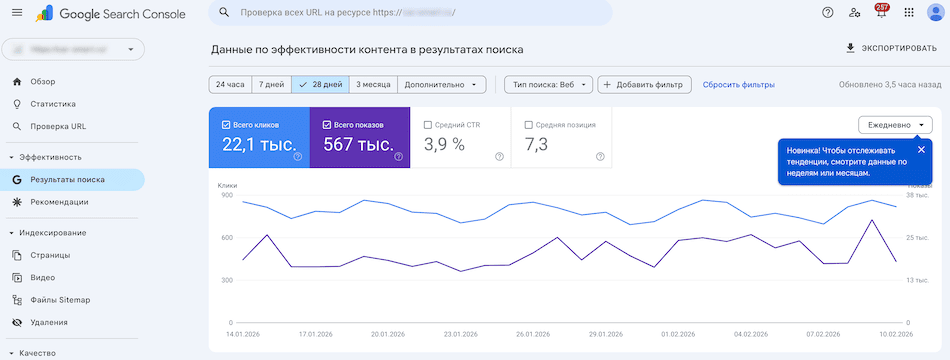The width and height of the screenshot is (950, 360).
Task: Uncheck the Всего кликов checkbox
Action: (226, 125)
